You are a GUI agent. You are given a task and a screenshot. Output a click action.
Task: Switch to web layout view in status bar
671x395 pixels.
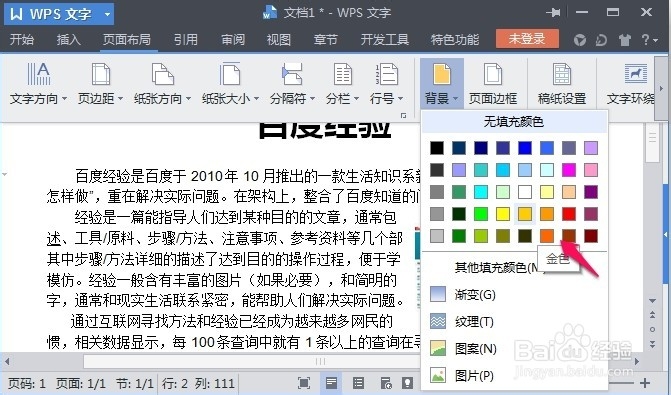pos(386,383)
